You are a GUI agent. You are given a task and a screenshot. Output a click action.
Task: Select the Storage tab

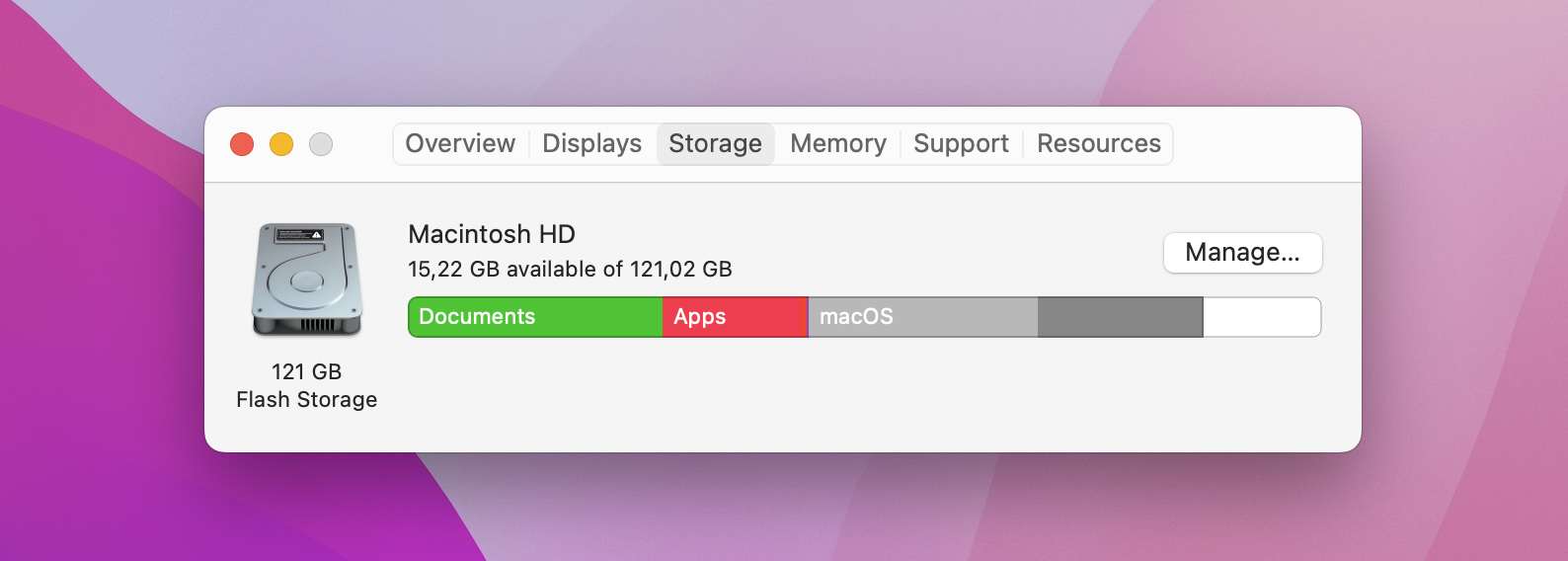tap(716, 144)
